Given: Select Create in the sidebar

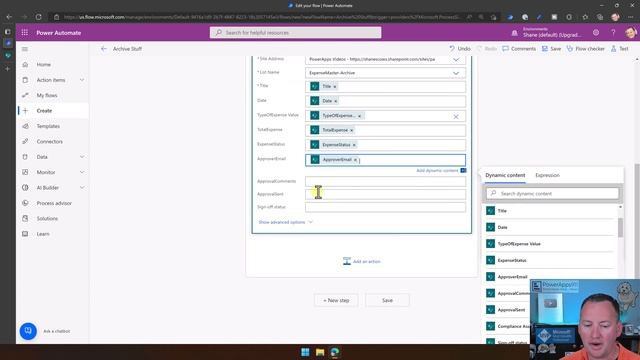Looking at the screenshot, I should [x=44, y=111].
